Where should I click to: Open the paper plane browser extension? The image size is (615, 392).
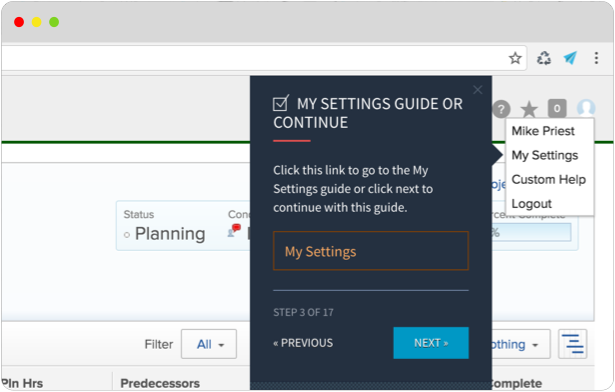tap(570, 58)
